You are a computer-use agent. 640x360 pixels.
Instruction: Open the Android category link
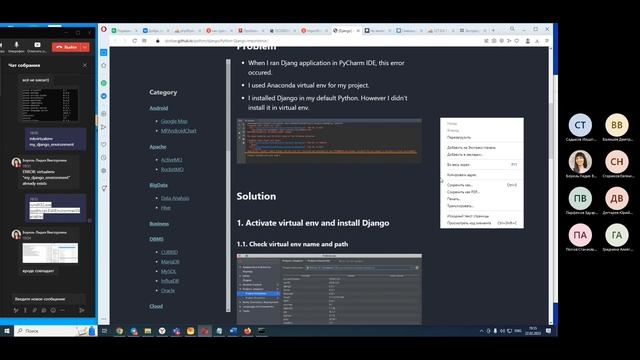click(158, 108)
